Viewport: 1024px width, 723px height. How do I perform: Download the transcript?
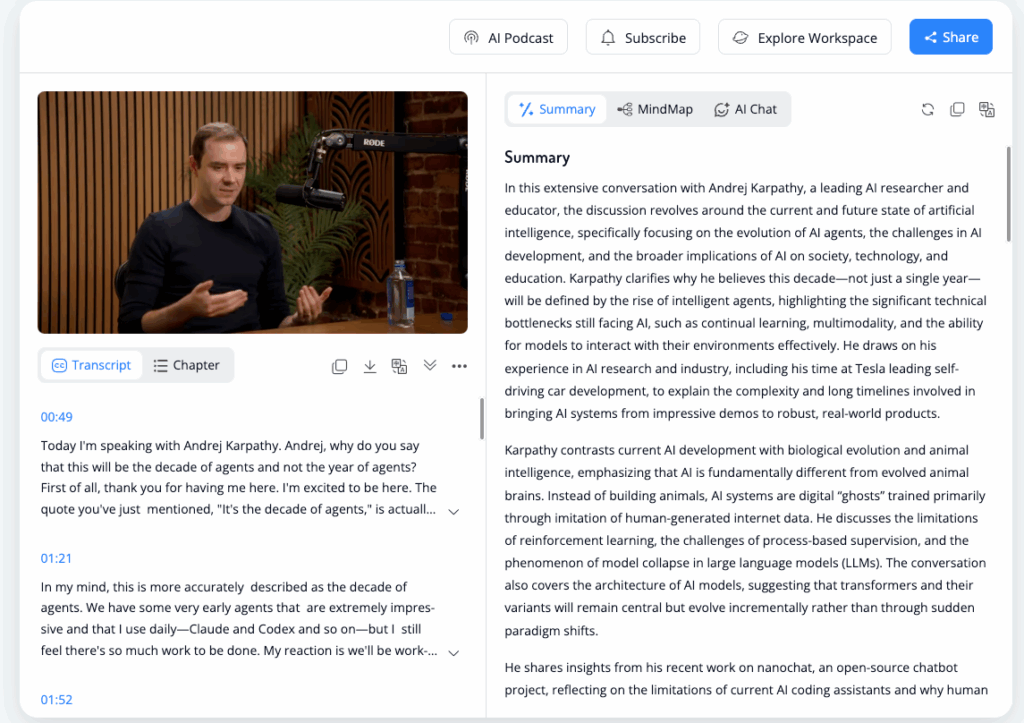pyautogui.click(x=370, y=366)
